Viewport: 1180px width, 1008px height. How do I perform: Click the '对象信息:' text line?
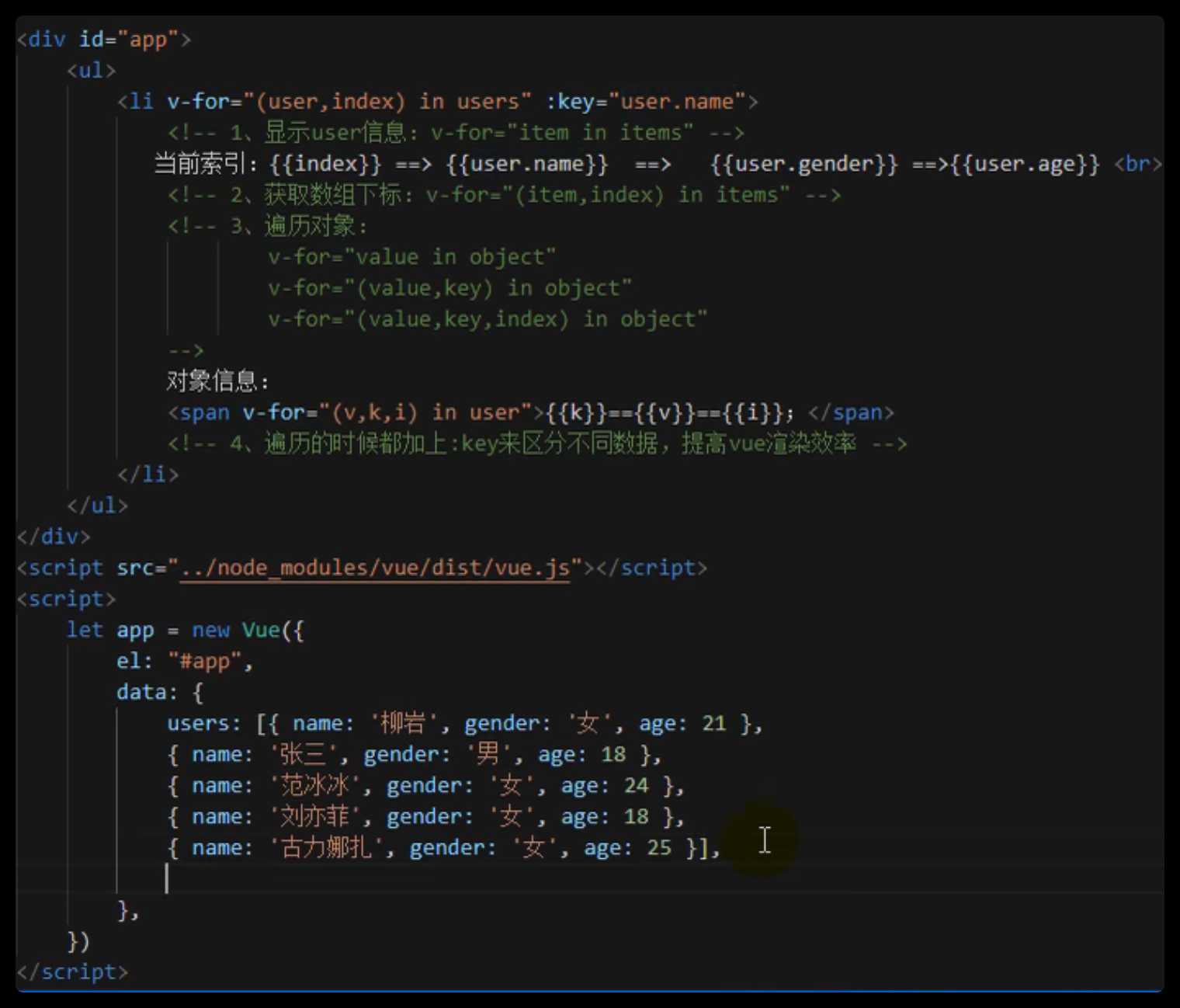tap(218, 381)
